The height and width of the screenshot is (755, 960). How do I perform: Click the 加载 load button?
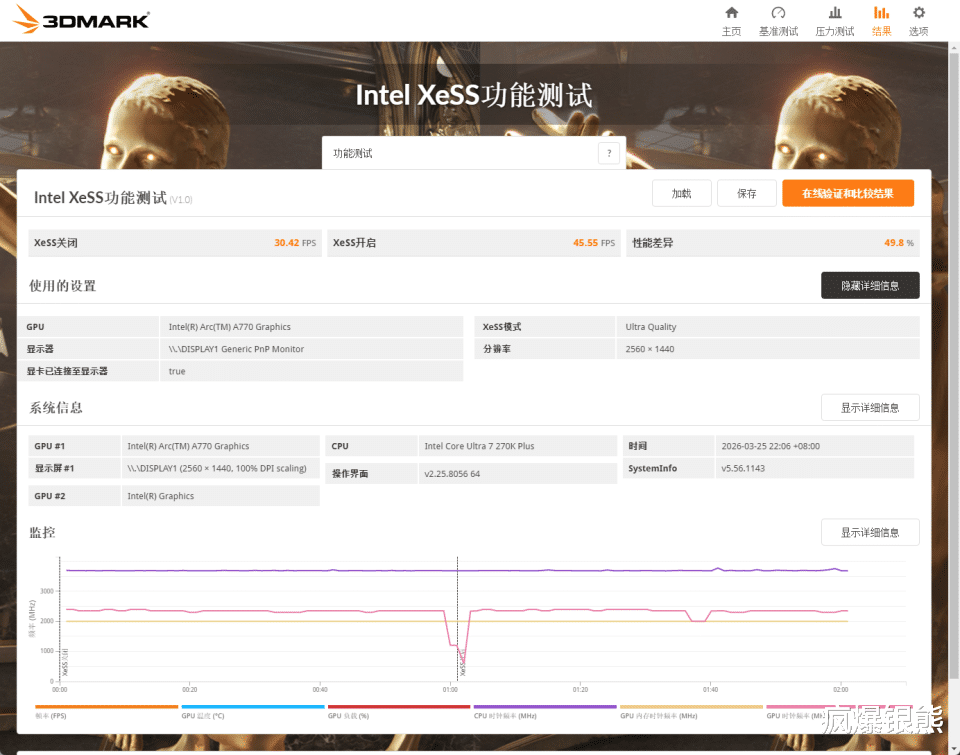681,193
